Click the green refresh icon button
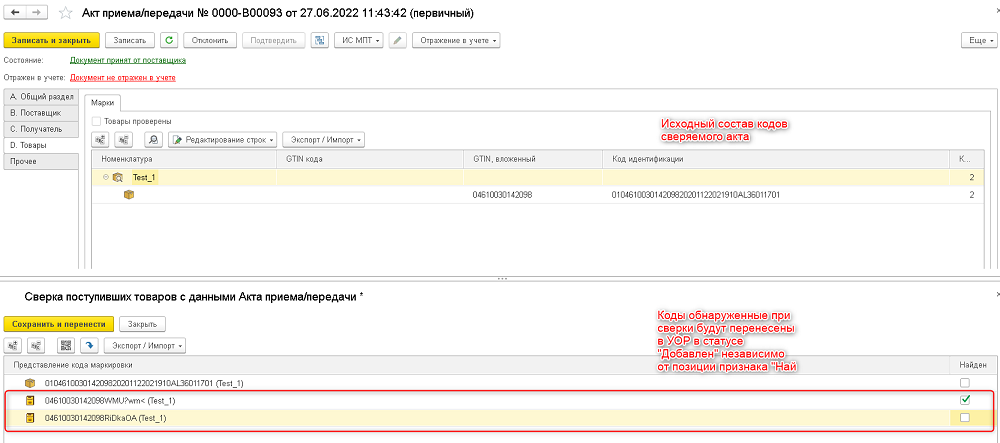1000x443 pixels. (169, 40)
